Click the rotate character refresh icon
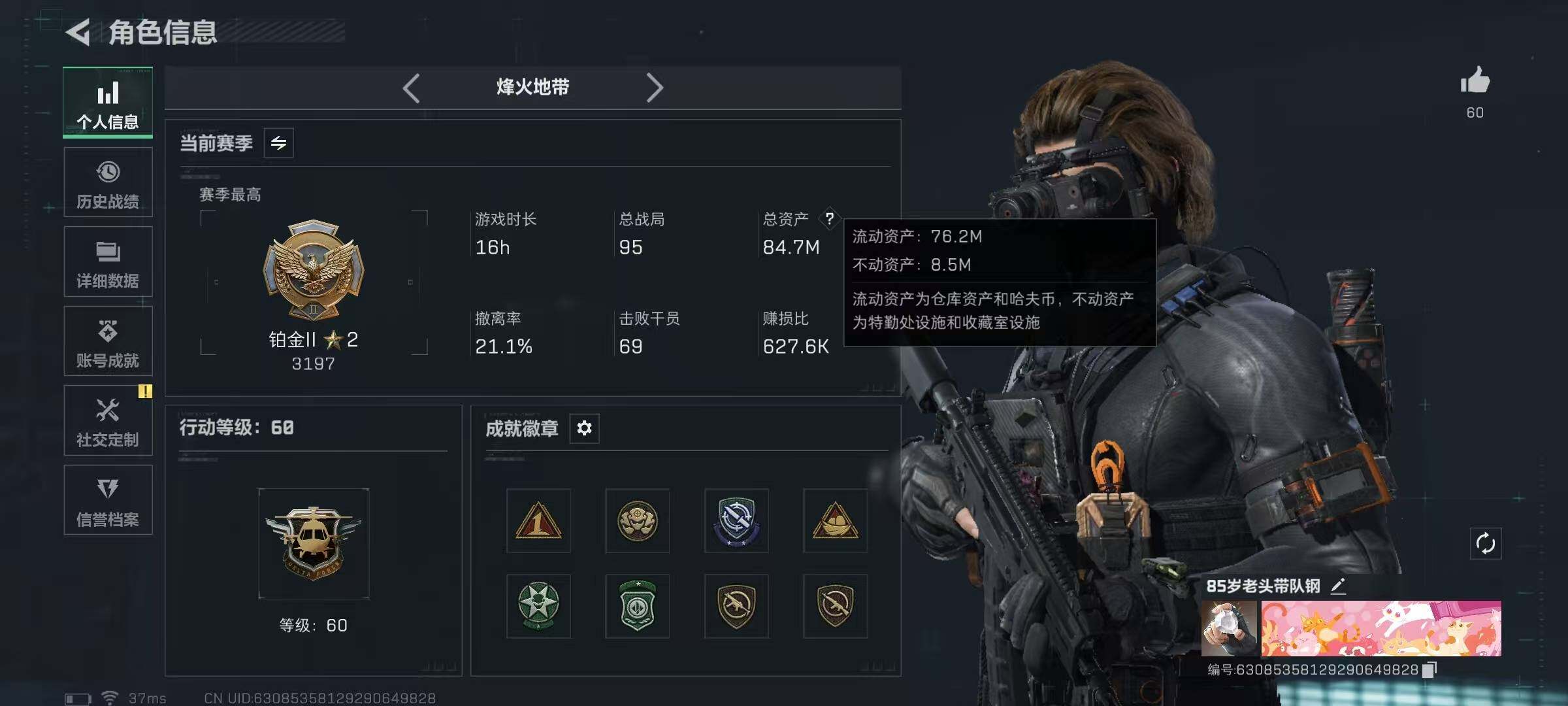Screen dimensions: 1568x706 point(1486,543)
